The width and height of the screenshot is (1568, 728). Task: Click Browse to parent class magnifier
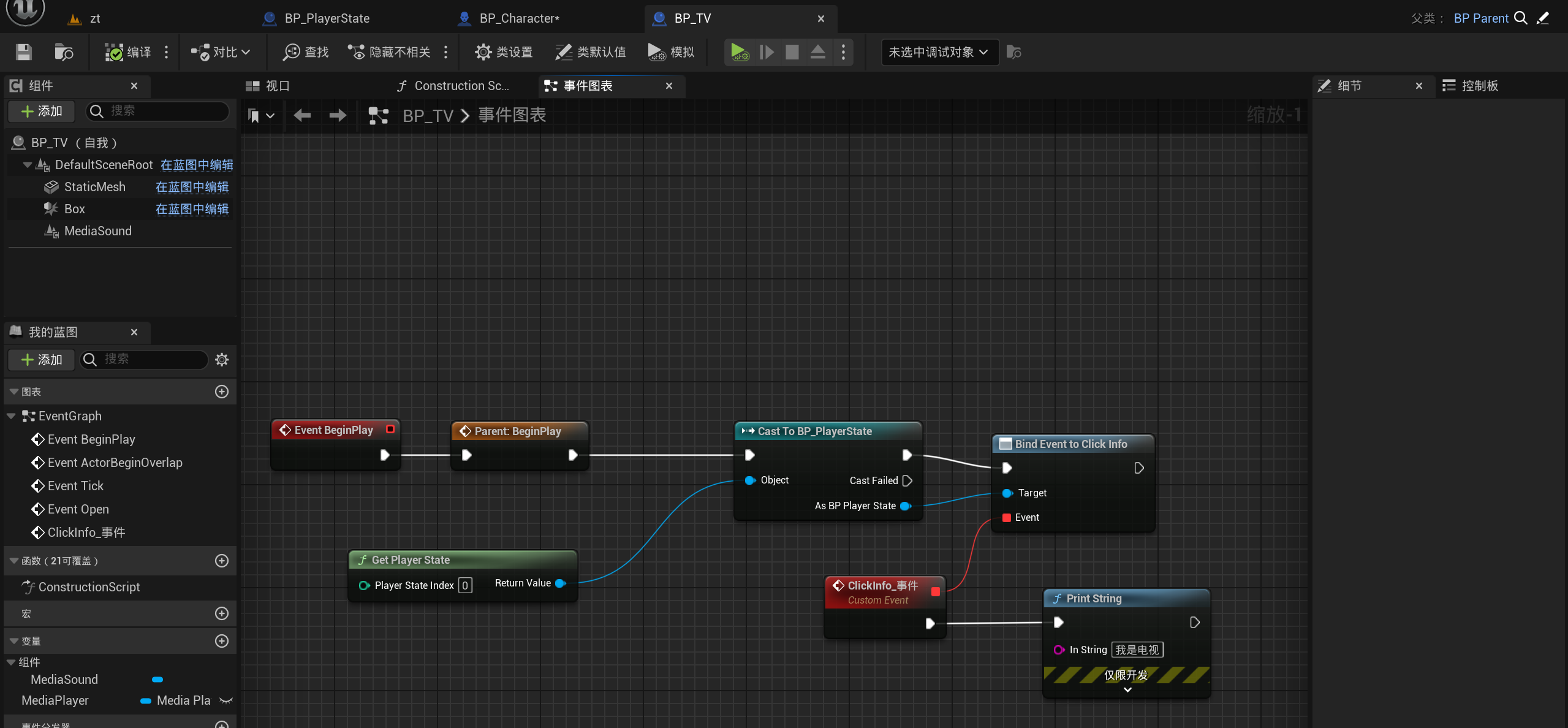pos(1521,18)
